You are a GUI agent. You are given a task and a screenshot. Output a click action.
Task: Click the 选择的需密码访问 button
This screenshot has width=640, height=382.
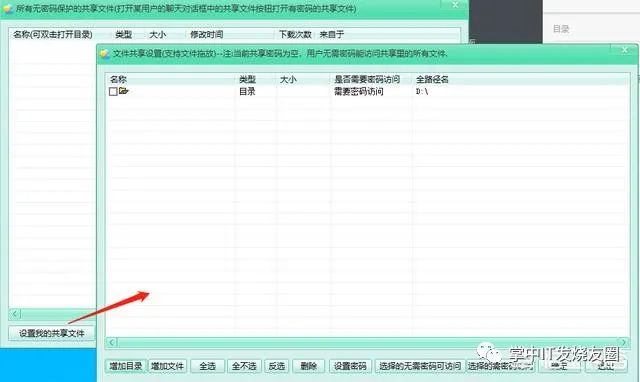coord(500,366)
